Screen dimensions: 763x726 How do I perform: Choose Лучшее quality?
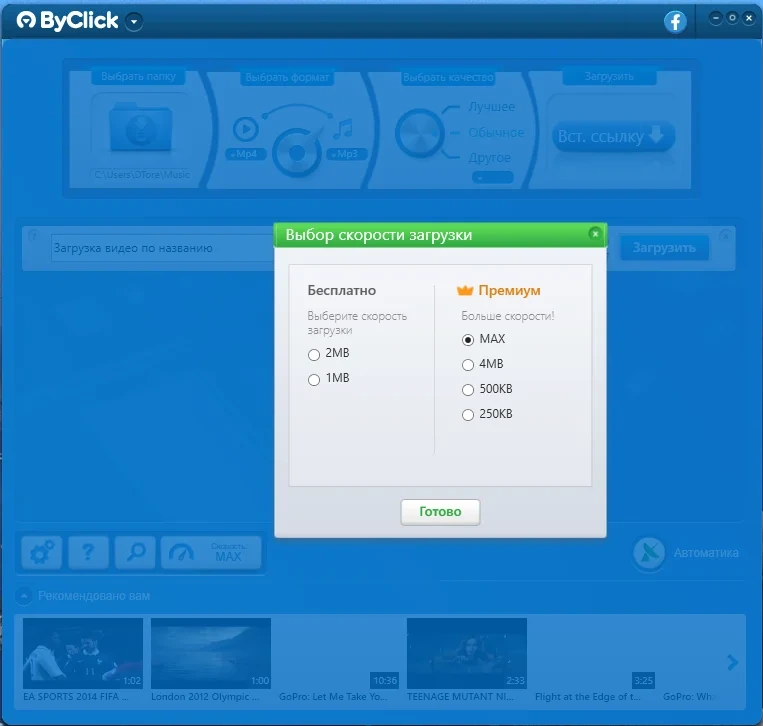491,107
